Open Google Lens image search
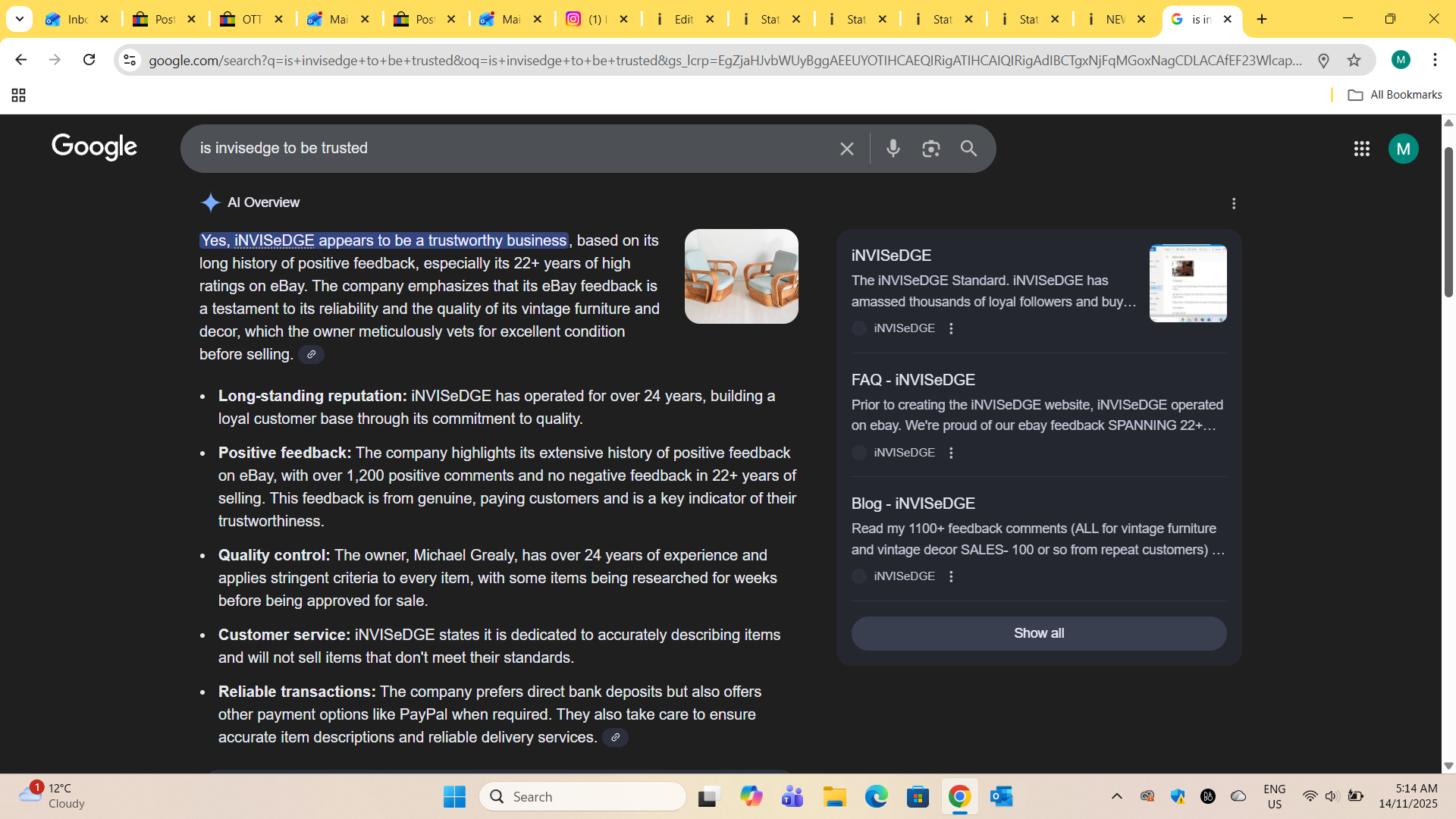 [930, 149]
